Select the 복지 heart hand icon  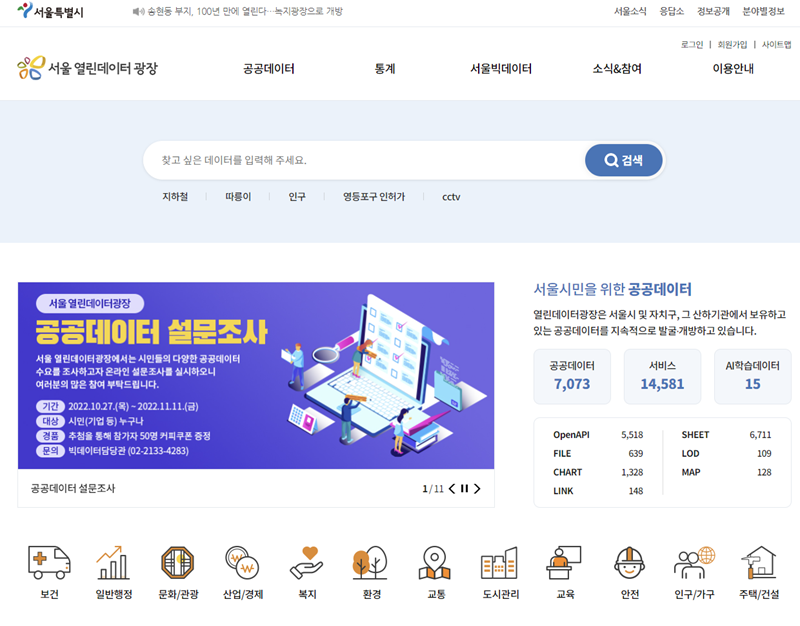[307, 563]
